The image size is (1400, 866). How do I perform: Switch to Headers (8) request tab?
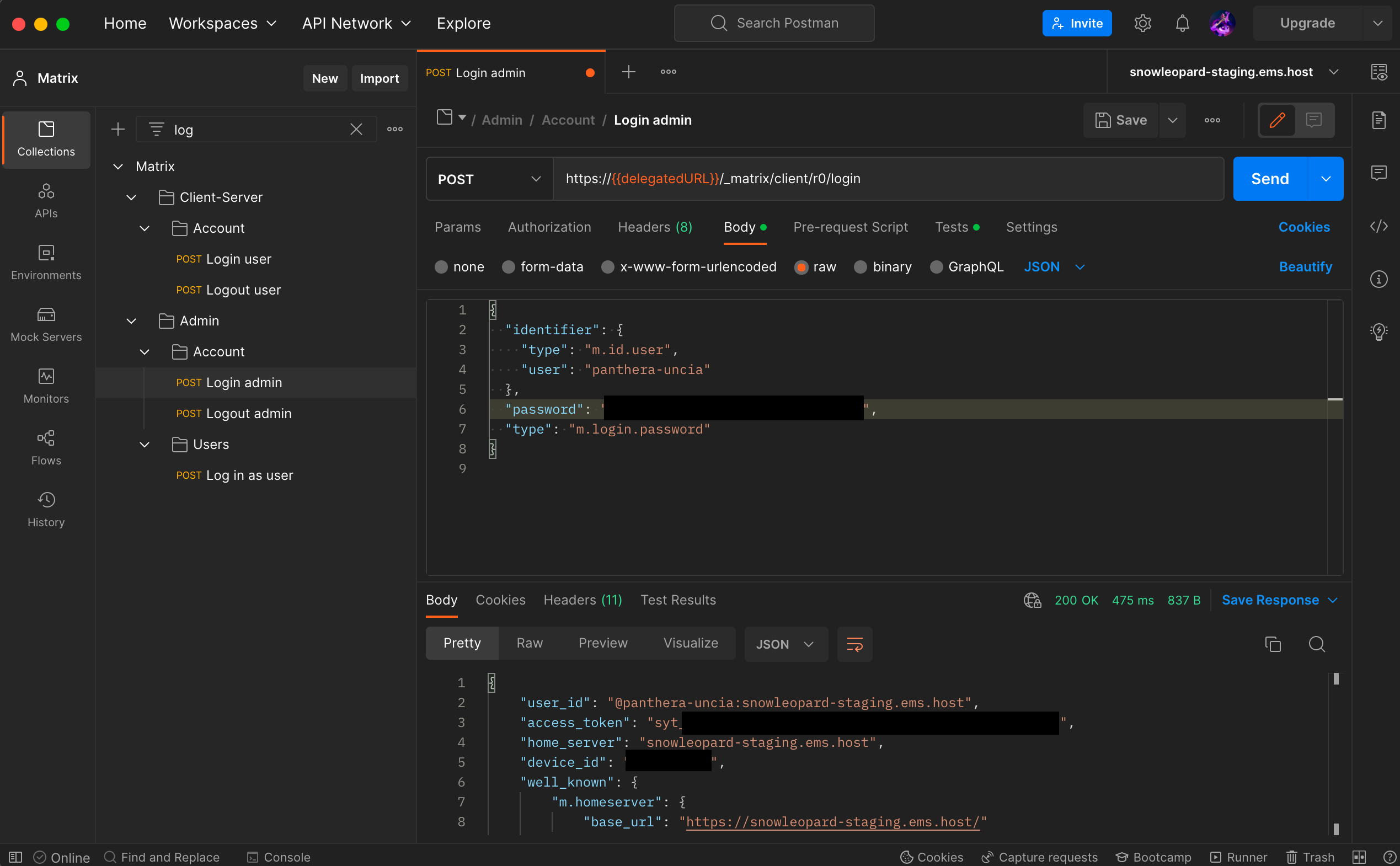pyautogui.click(x=654, y=227)
